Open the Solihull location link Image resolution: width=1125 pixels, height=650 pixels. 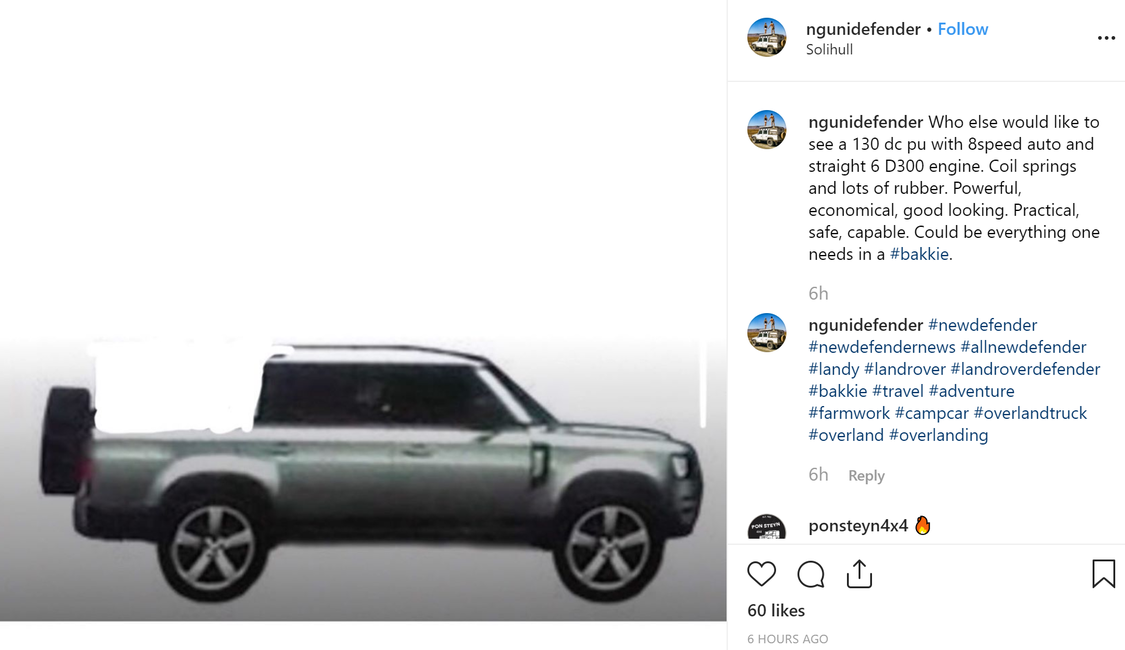(829, 50)
